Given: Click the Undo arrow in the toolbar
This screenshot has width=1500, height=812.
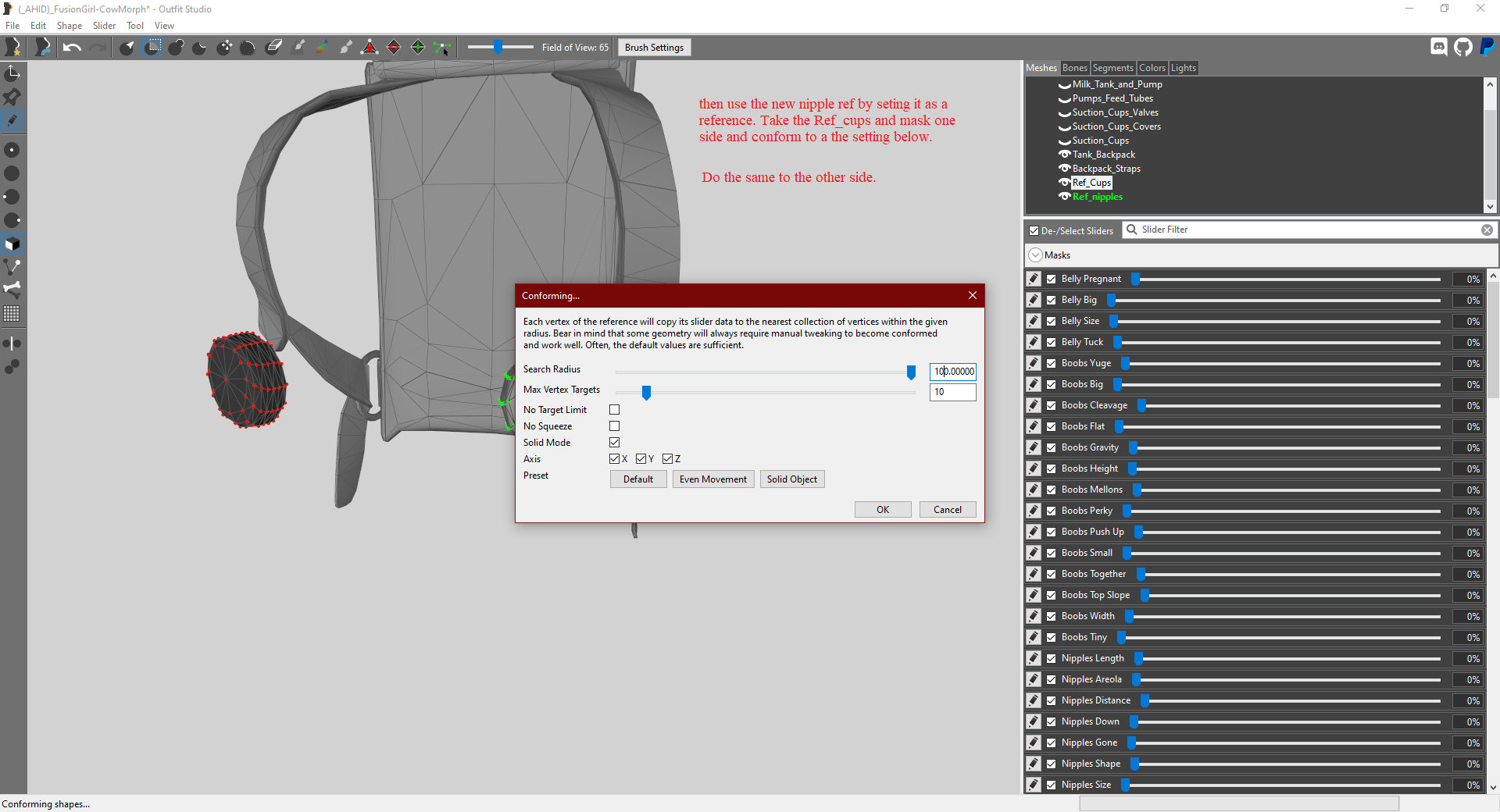Looking at the screenshot, I should click(x=72, y=48).
